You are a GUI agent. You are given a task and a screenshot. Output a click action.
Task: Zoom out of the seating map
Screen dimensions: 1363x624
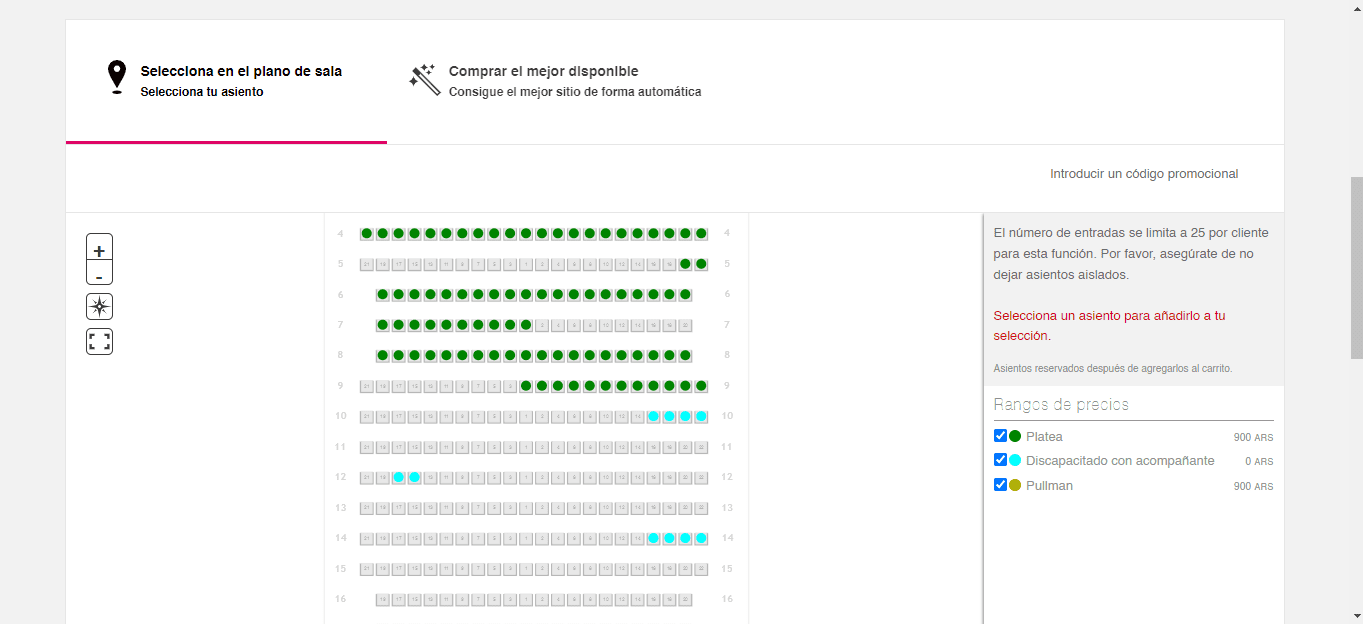(x=99, y=274)
